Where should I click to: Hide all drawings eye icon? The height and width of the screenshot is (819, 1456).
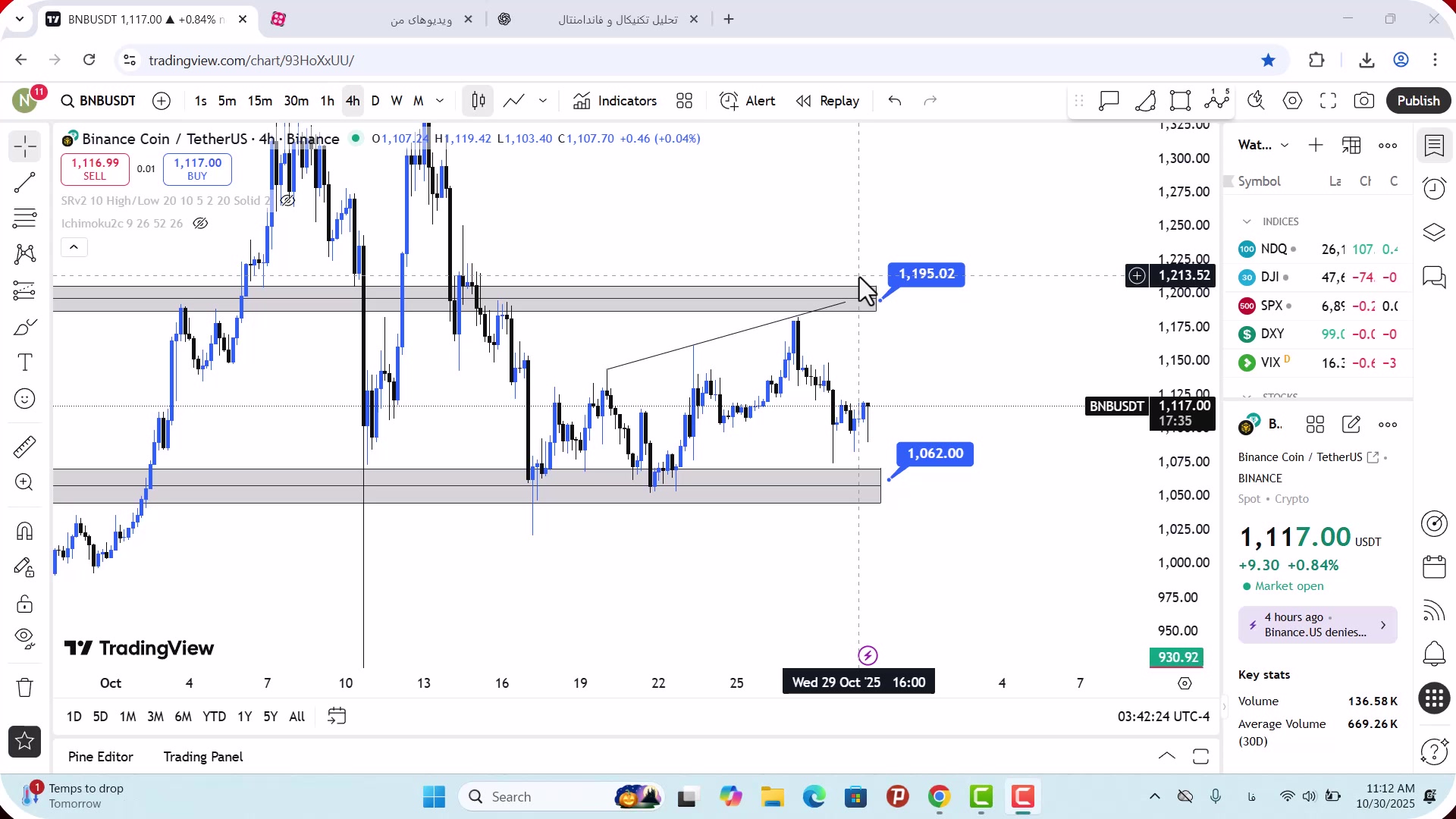pos(25,639)
